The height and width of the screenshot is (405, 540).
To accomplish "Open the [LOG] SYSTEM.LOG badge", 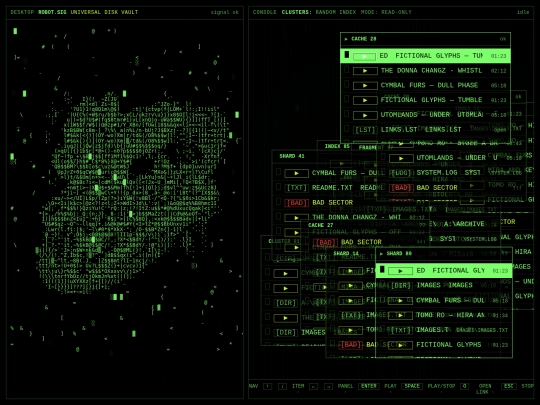I will [401, 173].
